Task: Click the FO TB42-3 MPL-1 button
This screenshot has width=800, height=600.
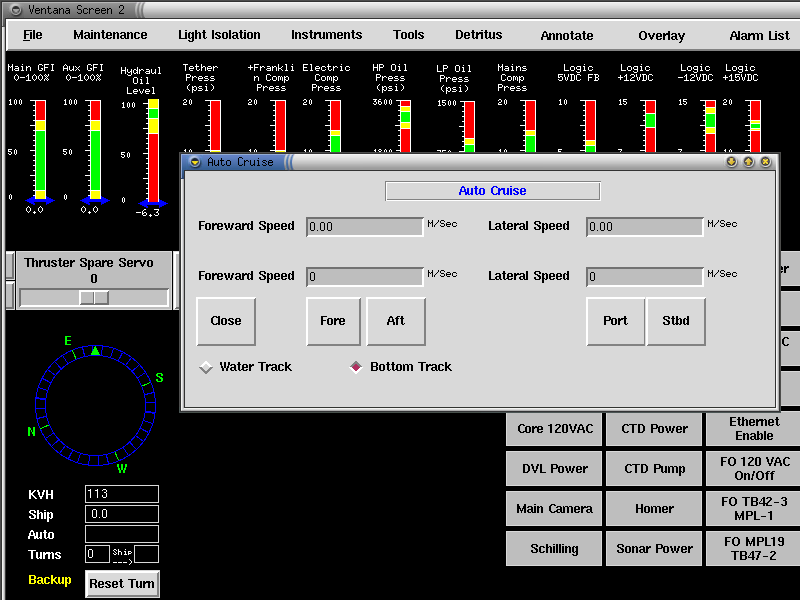Action: click(x=754, y=509)
